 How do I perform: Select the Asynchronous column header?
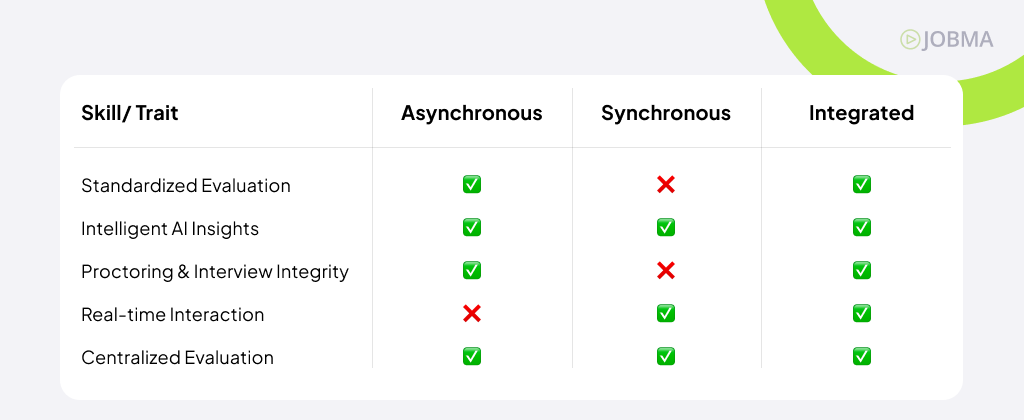pyautogui.click(x=472, y=113)
